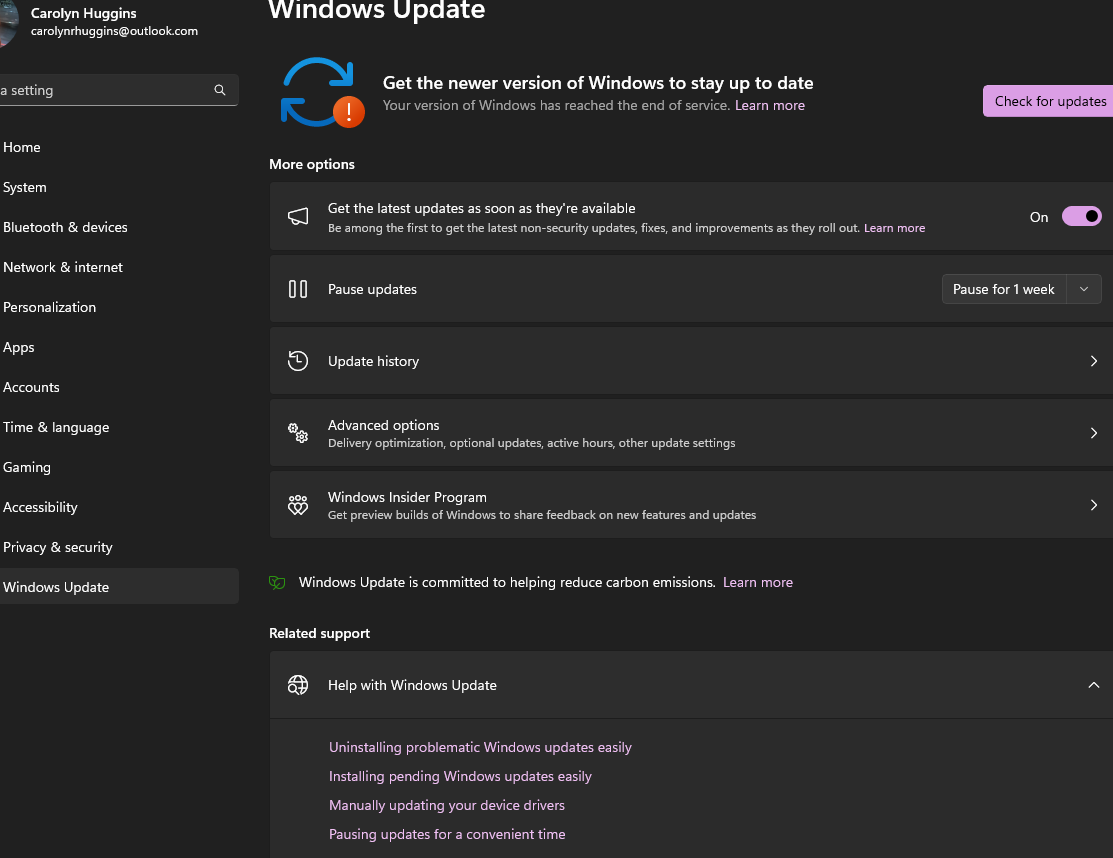
Task: Collapse the Help with Windows Update section
Action: [1093, 685]
